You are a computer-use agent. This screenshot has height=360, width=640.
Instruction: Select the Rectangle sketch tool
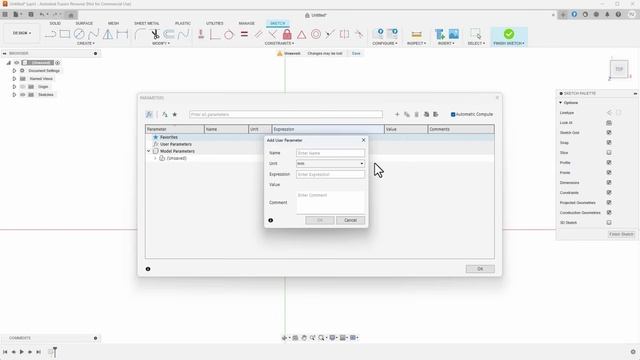(x=65, y=34)
